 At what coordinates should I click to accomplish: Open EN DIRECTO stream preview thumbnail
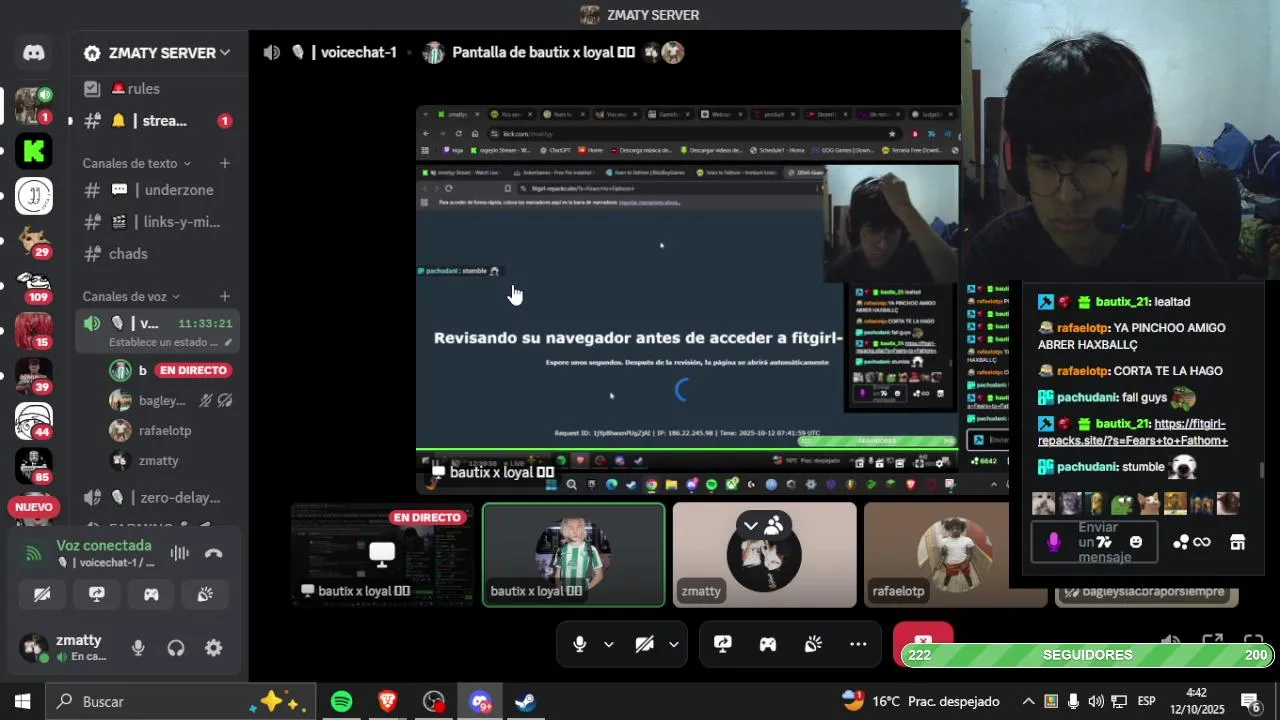383,555
